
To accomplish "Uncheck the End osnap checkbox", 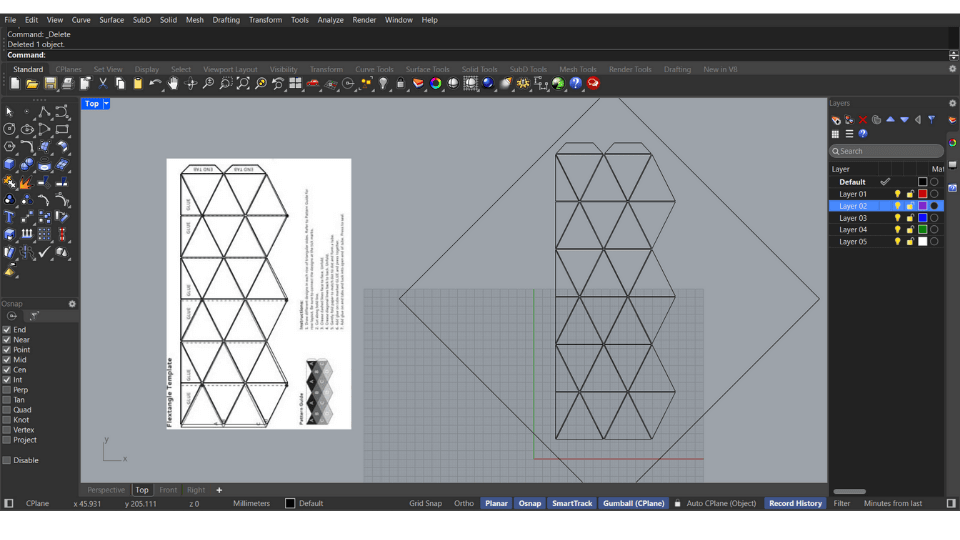I will [7, 330].
